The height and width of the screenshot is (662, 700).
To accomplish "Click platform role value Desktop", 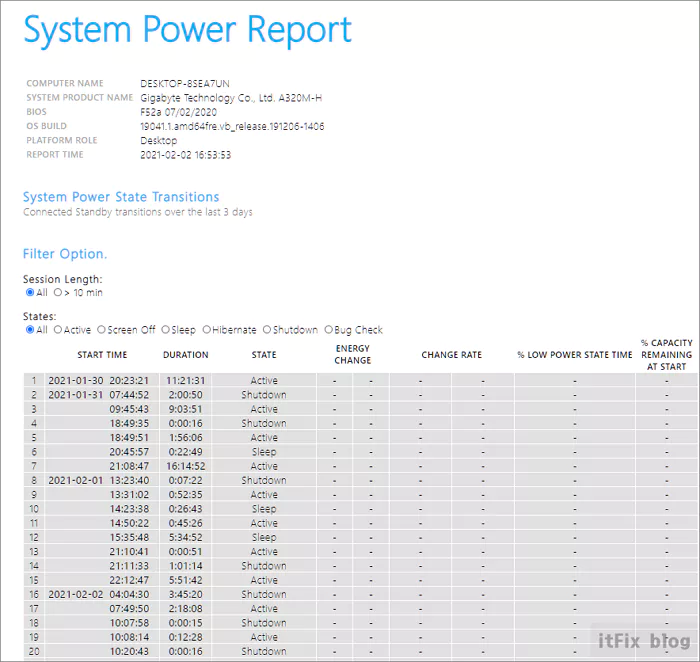I will pos(158,141).
